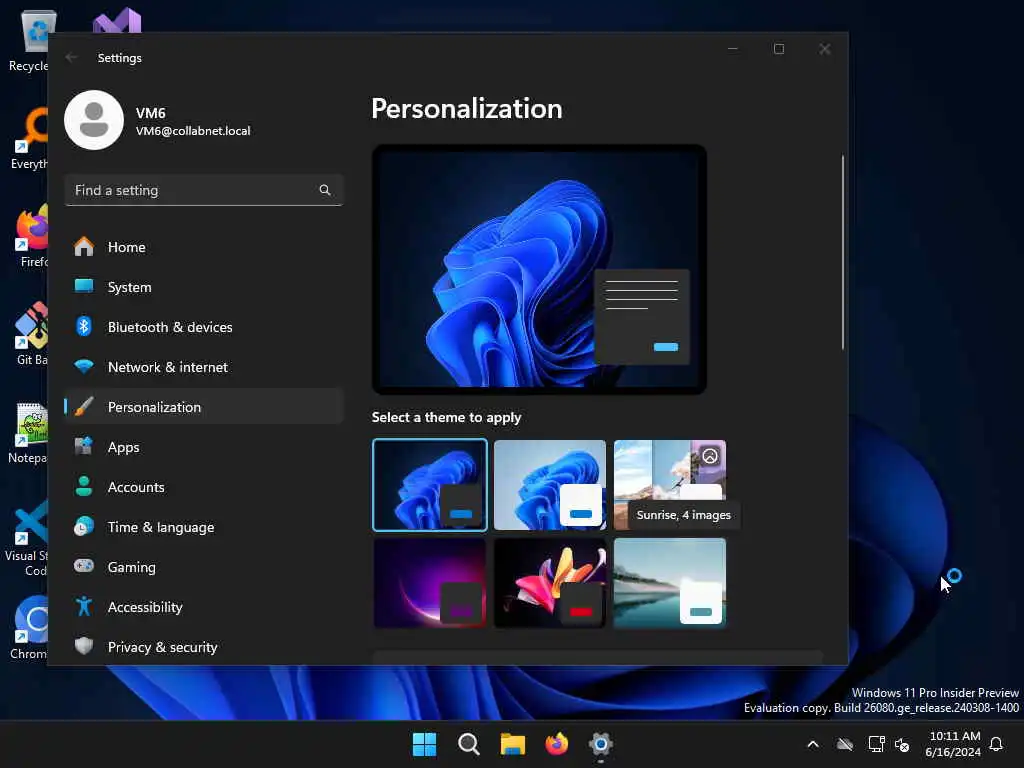This screenshot has height=768, width=1024.
Task: Launch Firefox from the taskbar
Action: pos(556,744)
